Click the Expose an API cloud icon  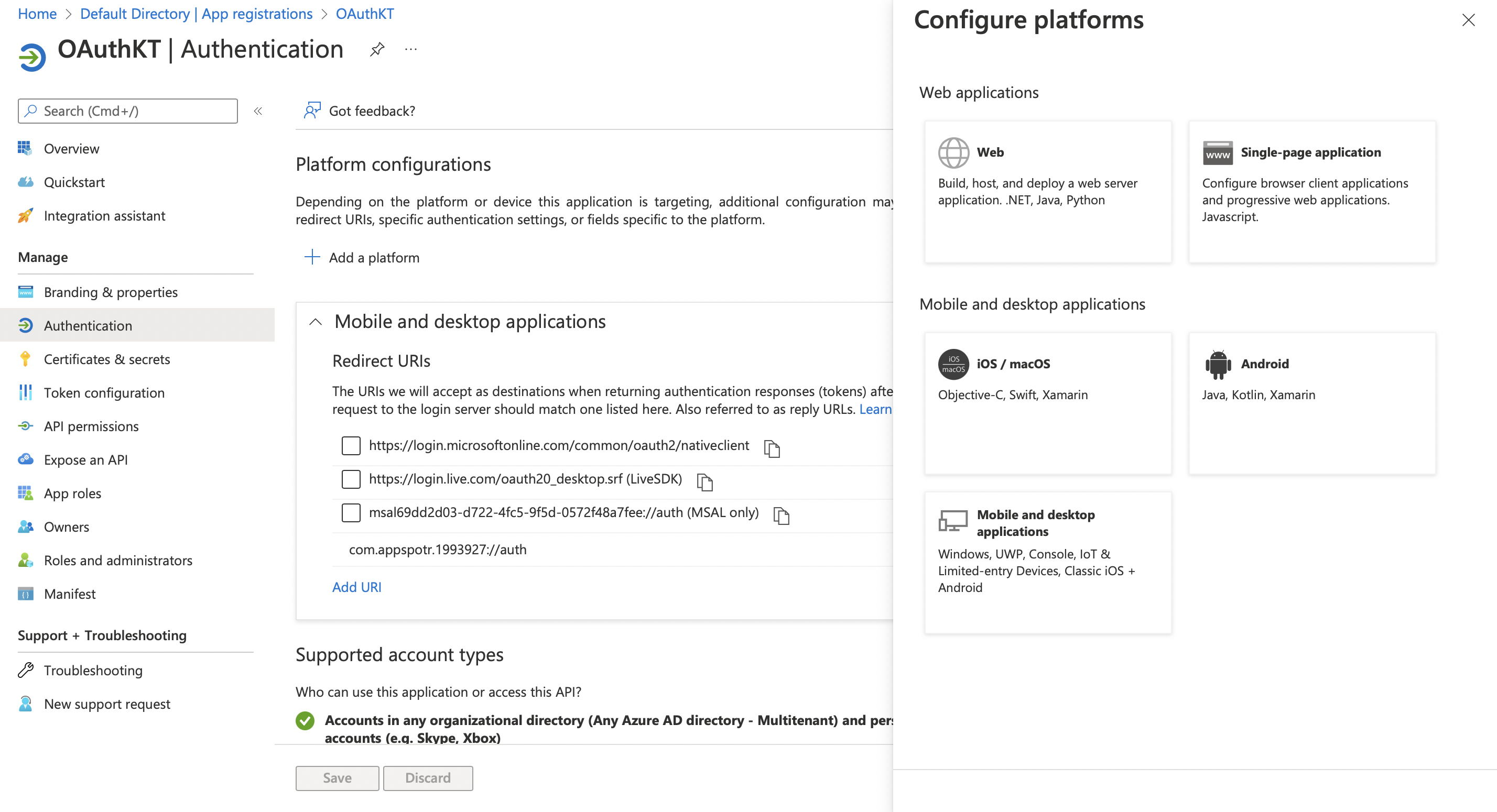click(x=25, y=460)
